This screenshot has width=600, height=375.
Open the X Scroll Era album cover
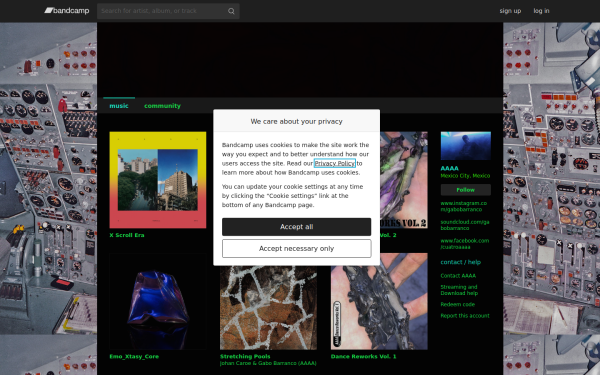point(158,180)
